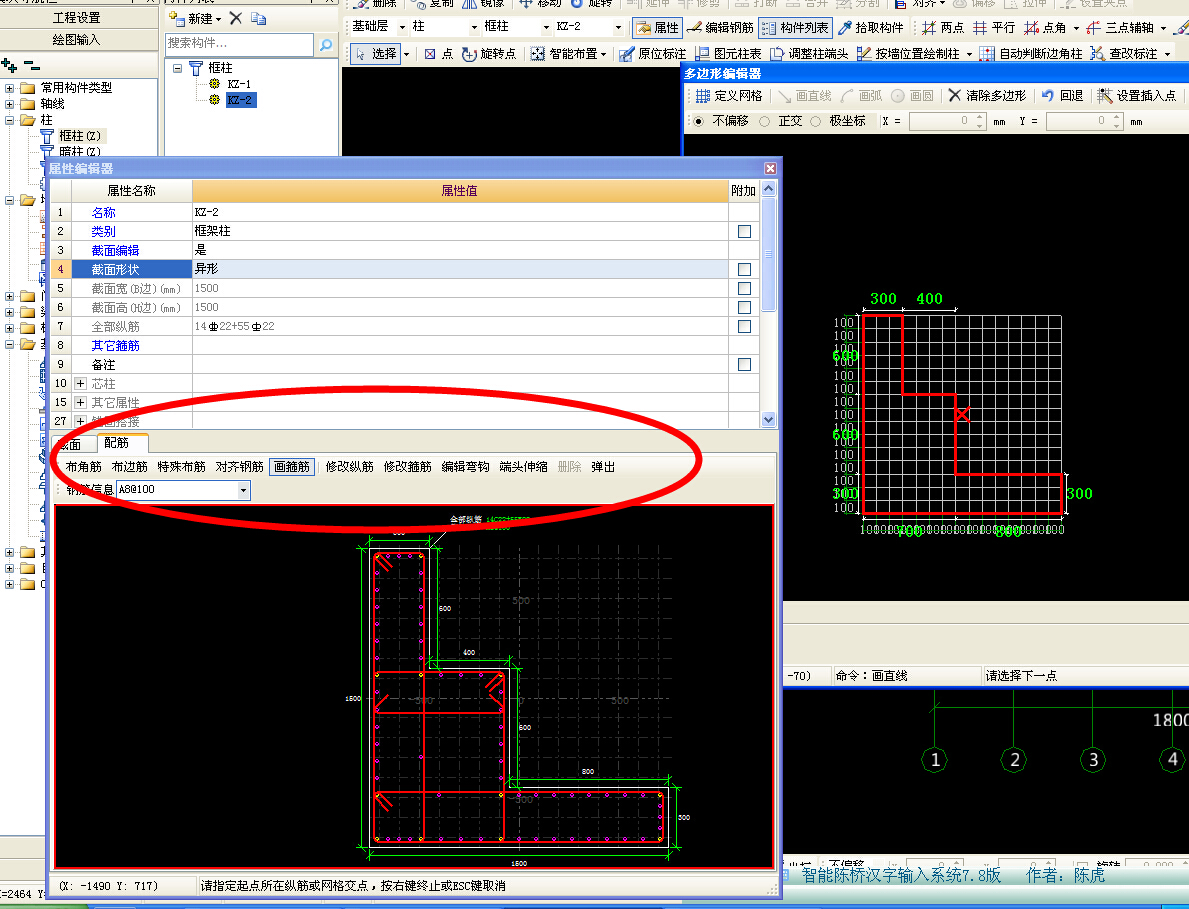Screen dimensions: 1189x909
Task: Open the 新建 dropdown arrow
Action: 218,19
